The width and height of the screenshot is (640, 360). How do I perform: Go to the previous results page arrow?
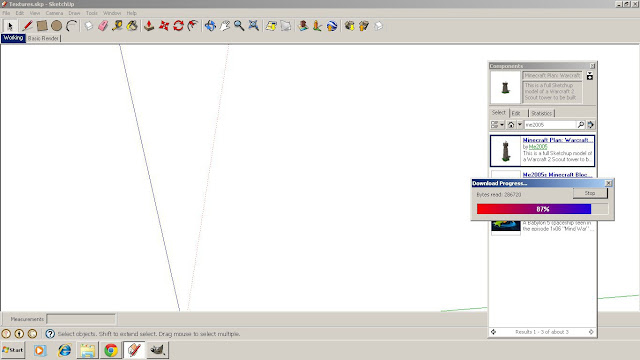coord(493,332)
